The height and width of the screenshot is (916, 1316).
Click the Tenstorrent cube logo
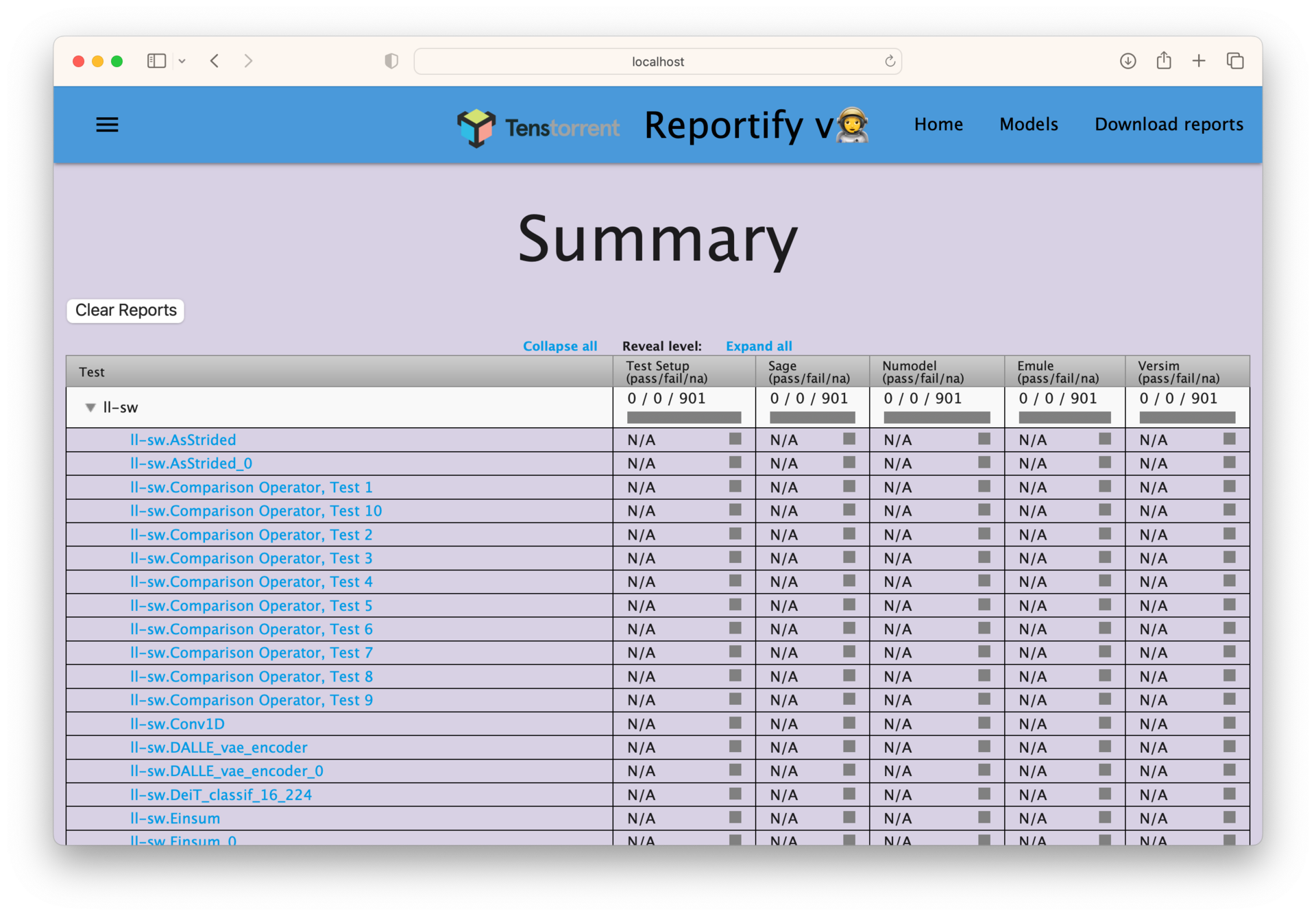476,128
